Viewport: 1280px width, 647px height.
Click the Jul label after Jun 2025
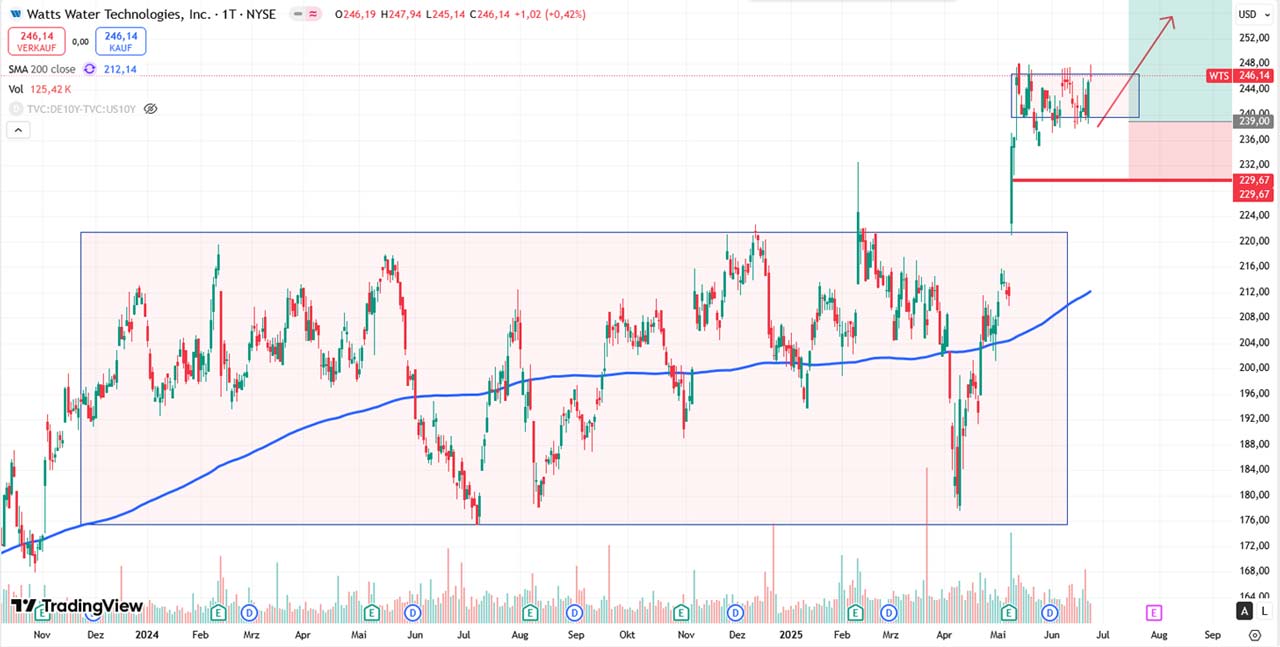click(1101, 635)
